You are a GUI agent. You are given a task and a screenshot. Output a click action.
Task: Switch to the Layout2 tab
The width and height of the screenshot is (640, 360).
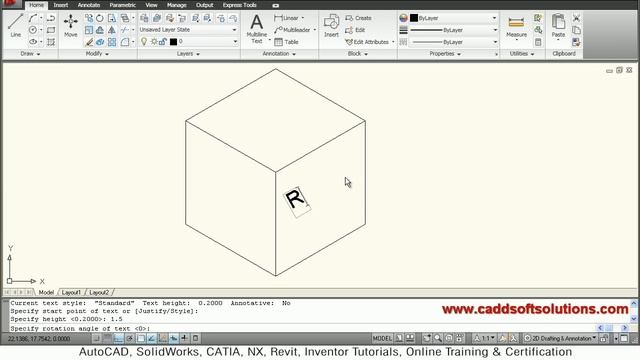99,292
